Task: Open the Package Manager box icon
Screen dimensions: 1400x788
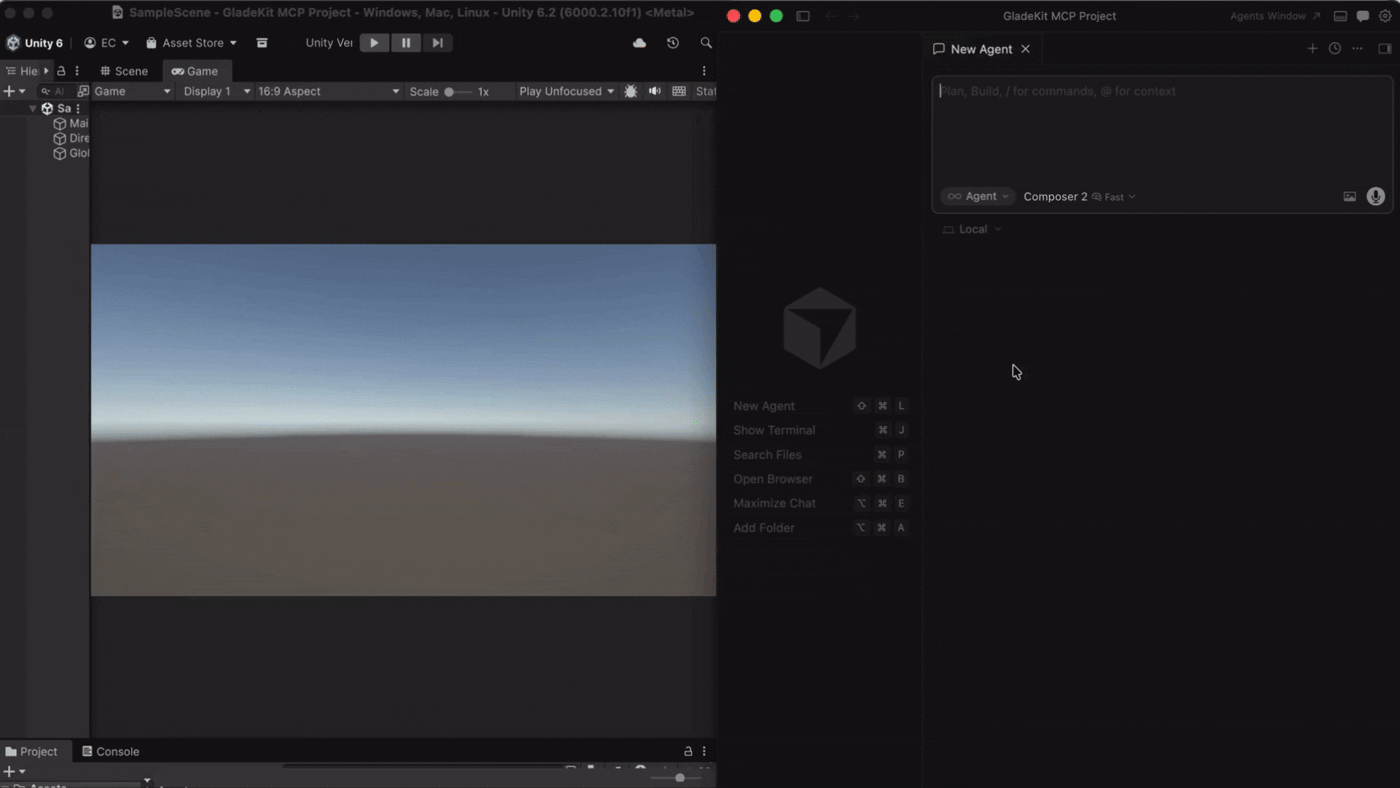Action: pos(262,43)
